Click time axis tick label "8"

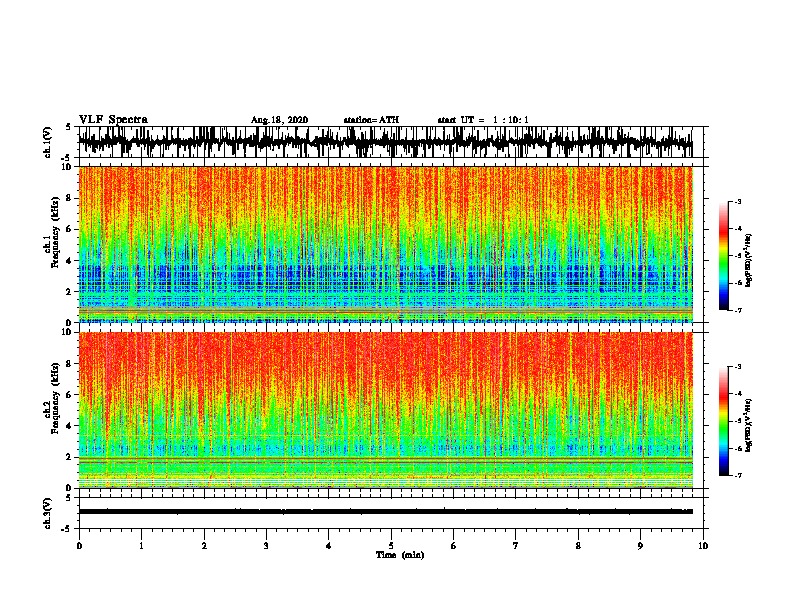point(578,546)
